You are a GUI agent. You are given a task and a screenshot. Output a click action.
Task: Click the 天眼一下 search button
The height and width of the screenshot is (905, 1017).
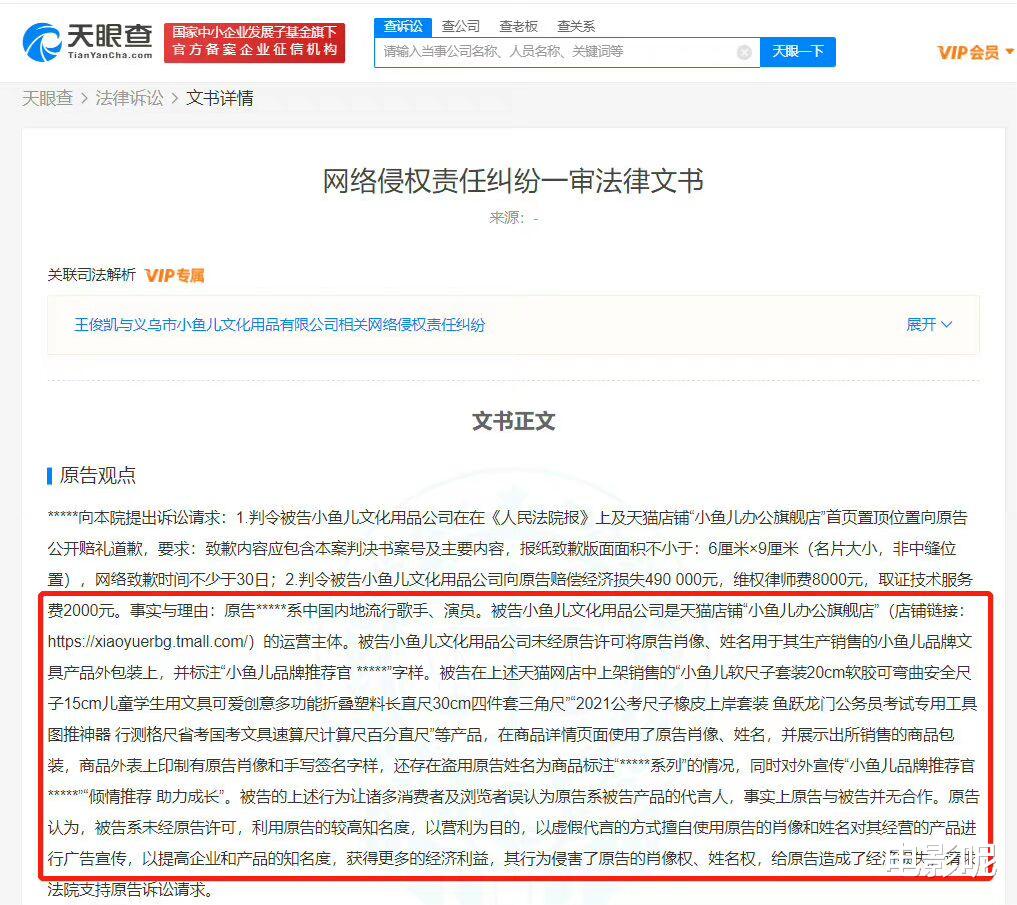pos(798,52)
